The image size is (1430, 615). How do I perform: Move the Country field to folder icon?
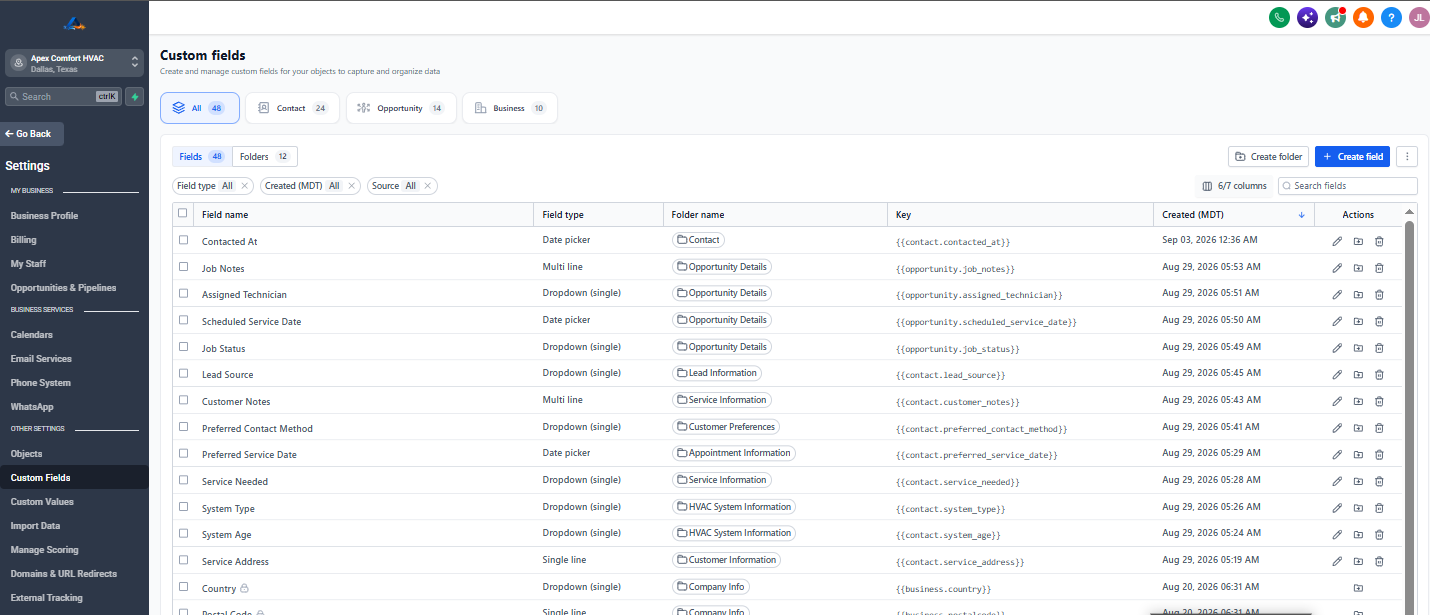(x=1358, y=588)
